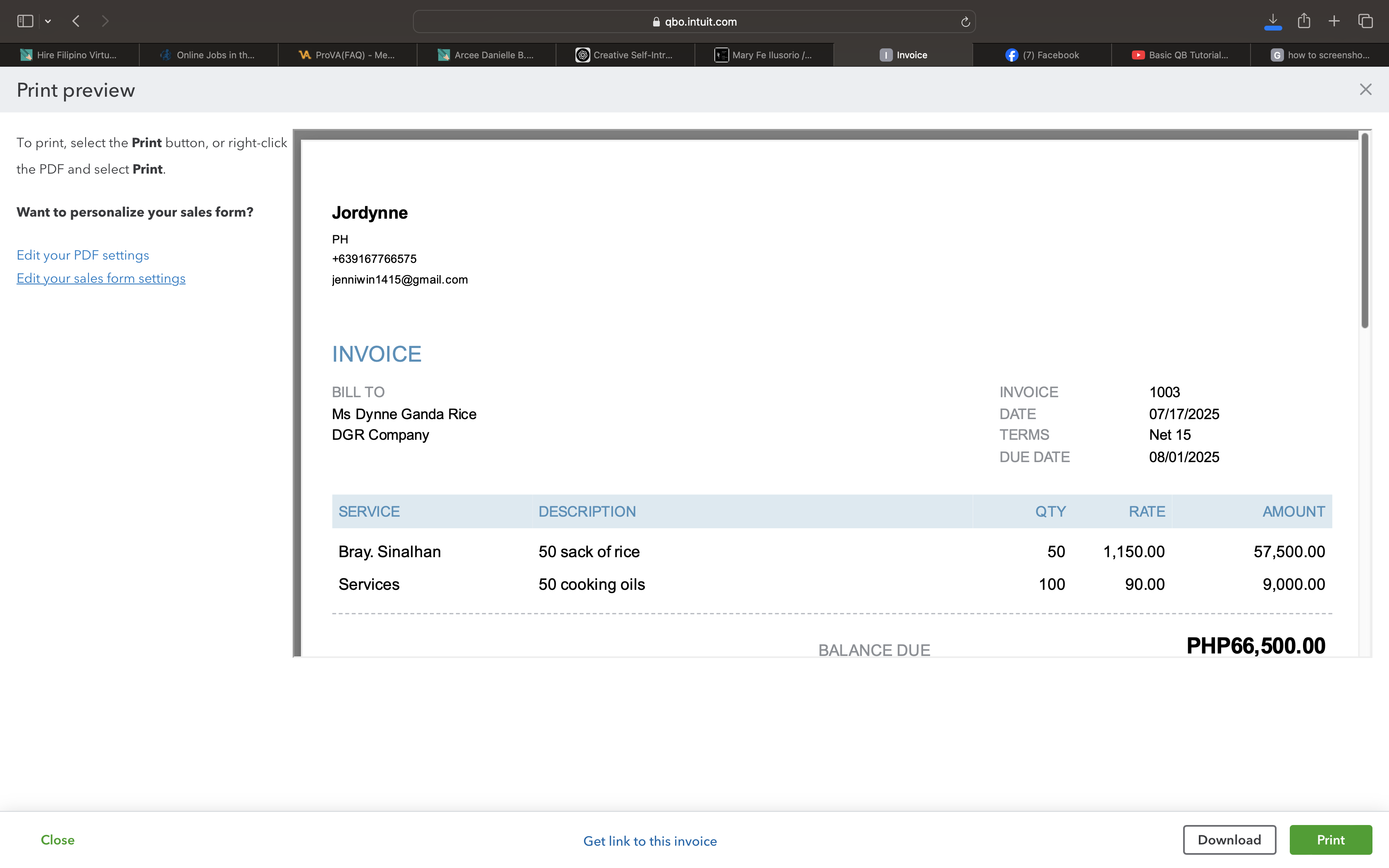Click the Share icon in Safari toolbar

(x=1303, y=21)
